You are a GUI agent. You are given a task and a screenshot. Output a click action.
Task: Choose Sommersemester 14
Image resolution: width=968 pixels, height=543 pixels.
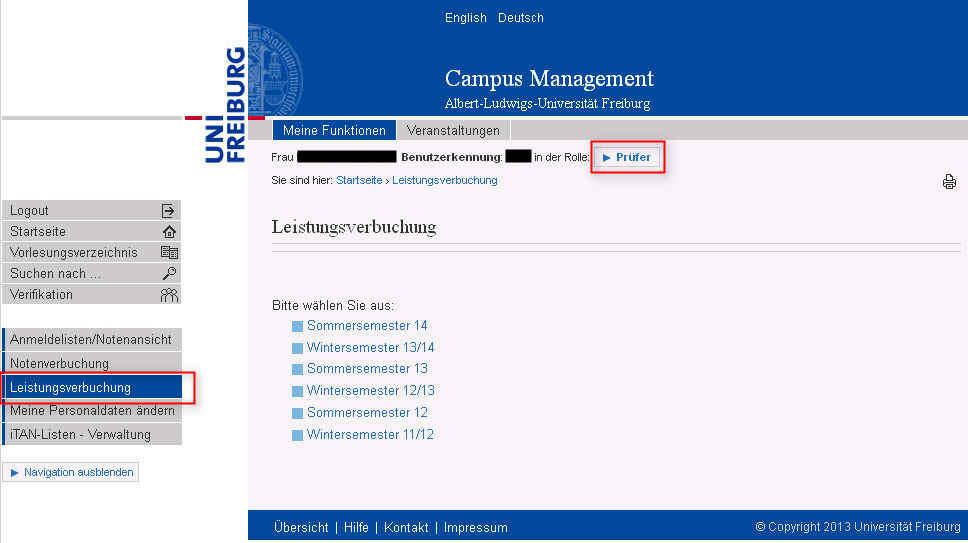367,325
